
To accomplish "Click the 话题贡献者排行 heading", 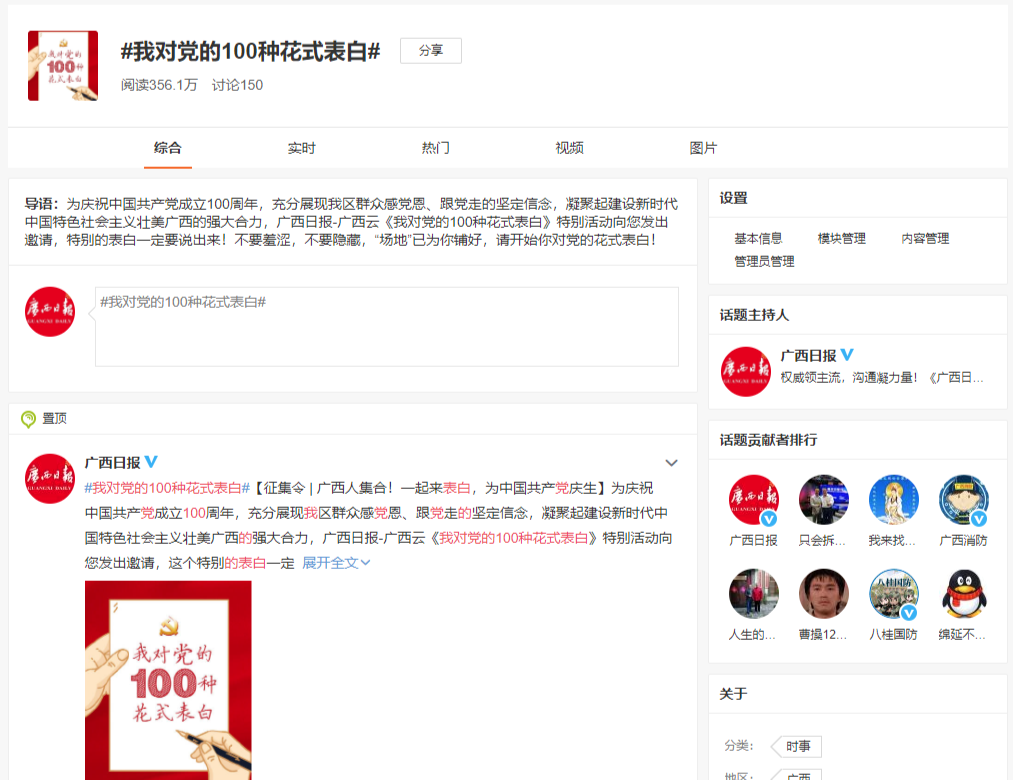I will click(769, 440).
